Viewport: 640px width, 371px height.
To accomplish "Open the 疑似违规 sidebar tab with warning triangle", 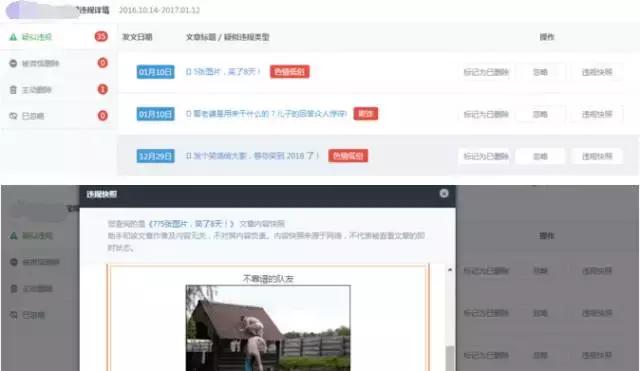I will 58,37.
